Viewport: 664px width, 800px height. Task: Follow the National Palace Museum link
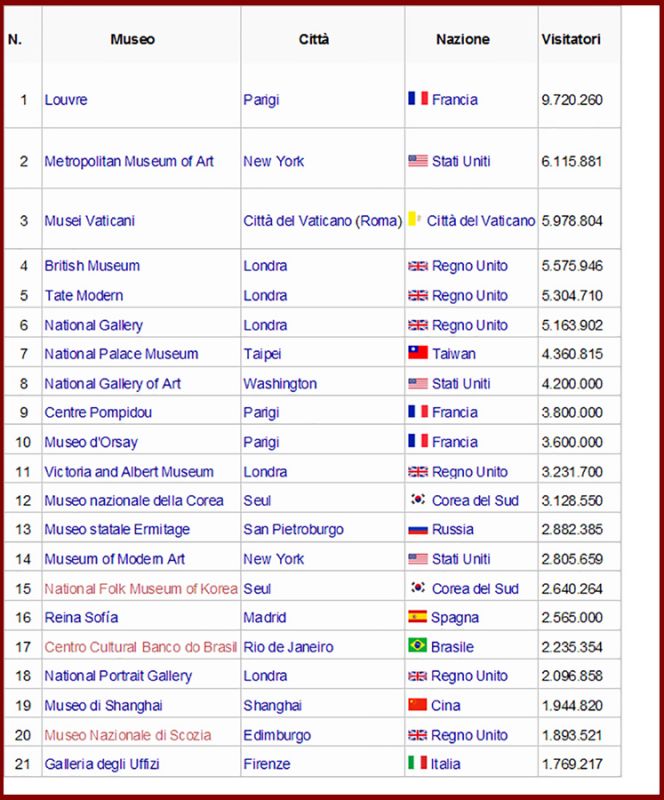(x=121, y=354)
